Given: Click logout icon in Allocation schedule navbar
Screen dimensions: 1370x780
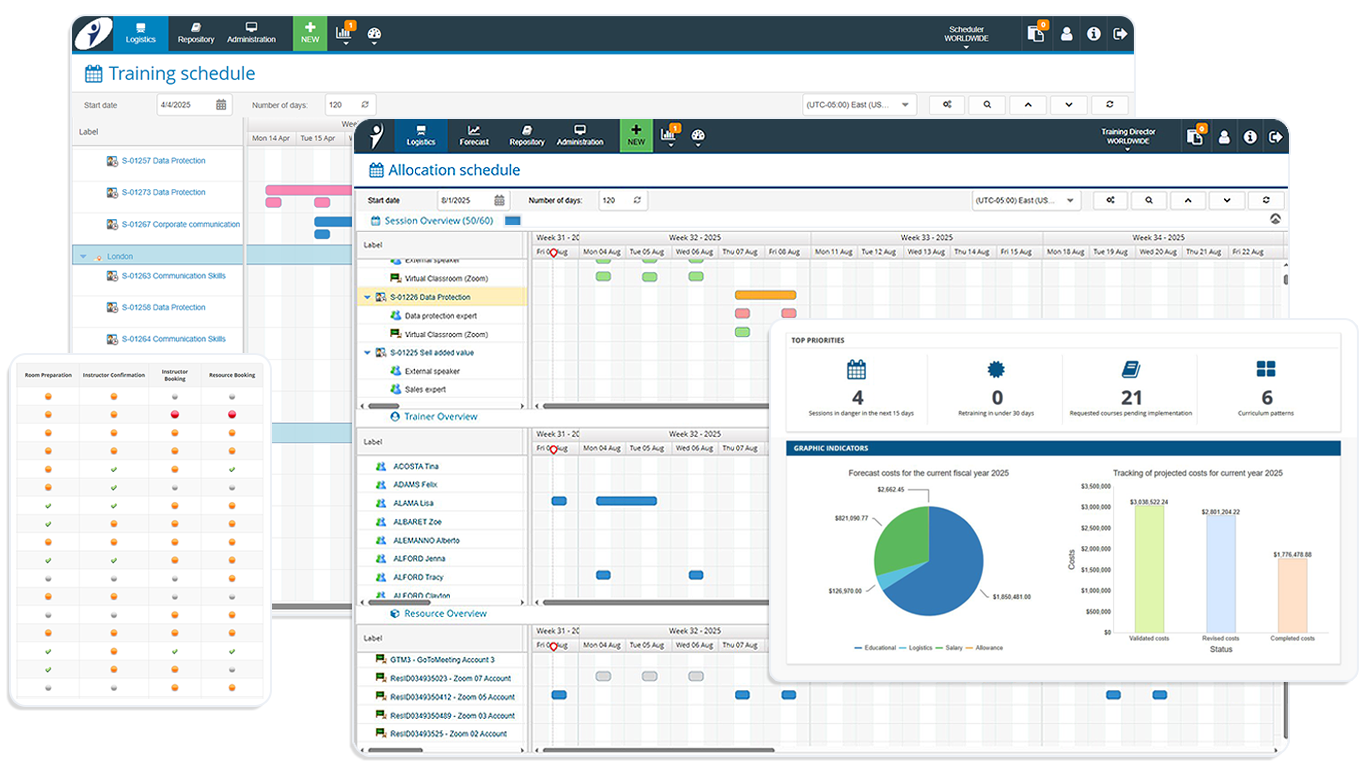Looking at the screenshot, I should click(x=1276, y=137).
